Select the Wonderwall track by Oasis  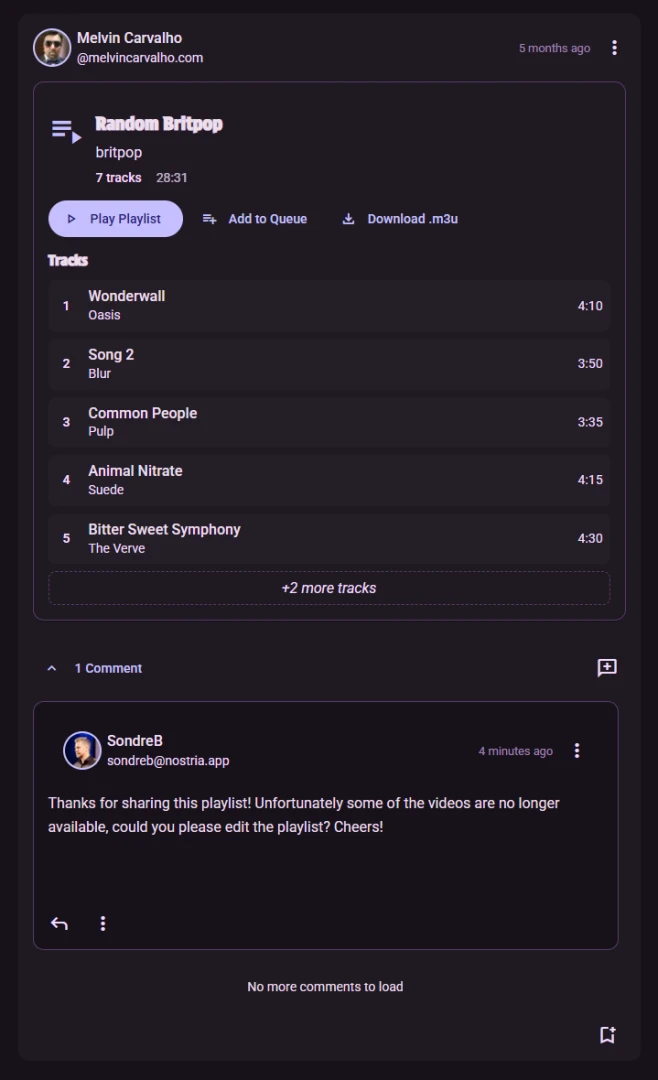tap(329, 306)
